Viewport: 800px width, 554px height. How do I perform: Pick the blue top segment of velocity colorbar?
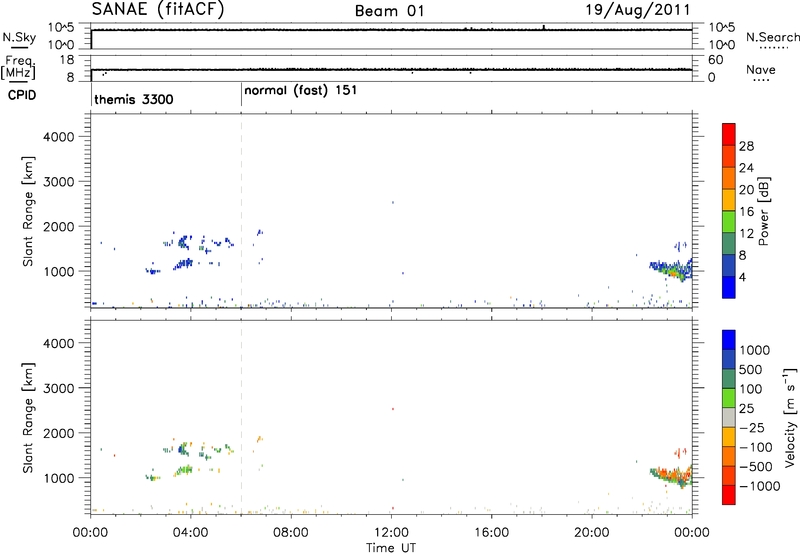(729, 340)
